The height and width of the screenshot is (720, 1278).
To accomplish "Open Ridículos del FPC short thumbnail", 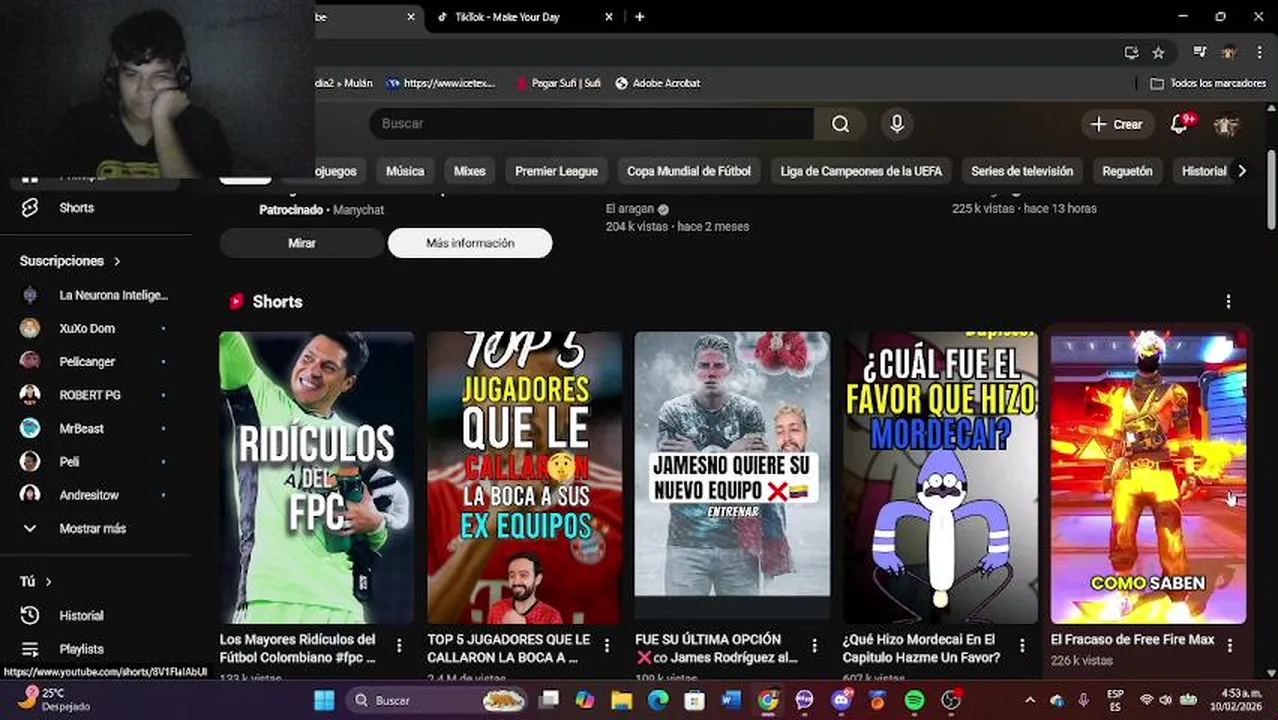I will pos(316,478).
